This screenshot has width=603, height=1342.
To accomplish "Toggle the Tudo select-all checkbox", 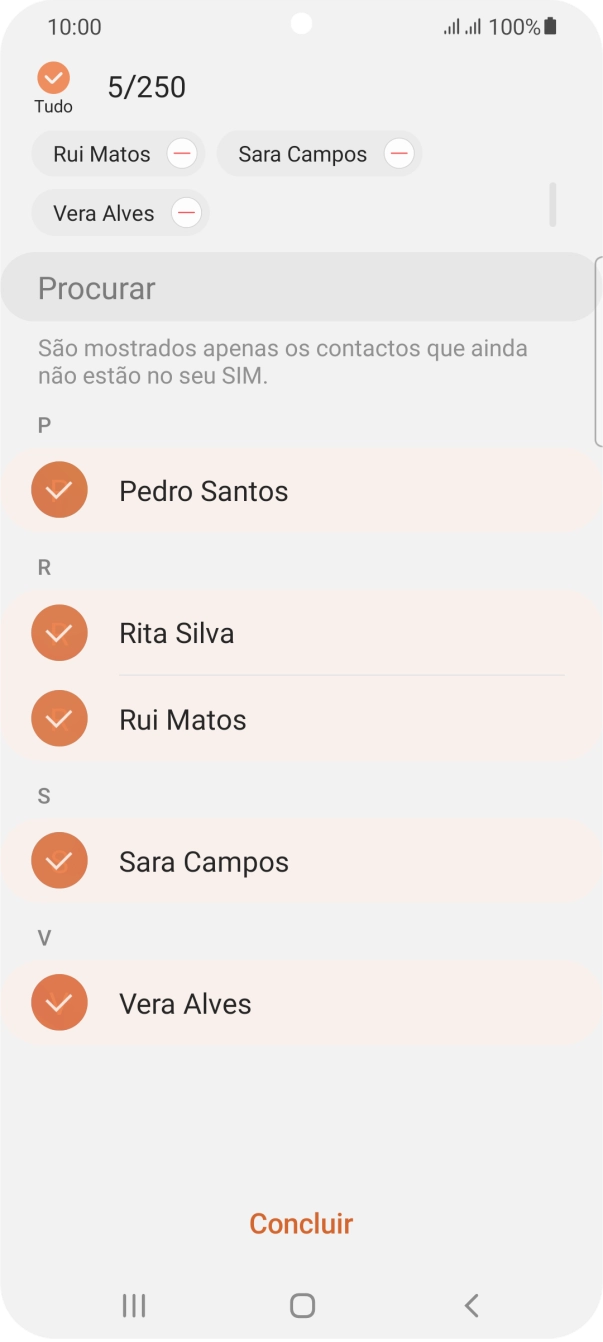I will (54, 79).
